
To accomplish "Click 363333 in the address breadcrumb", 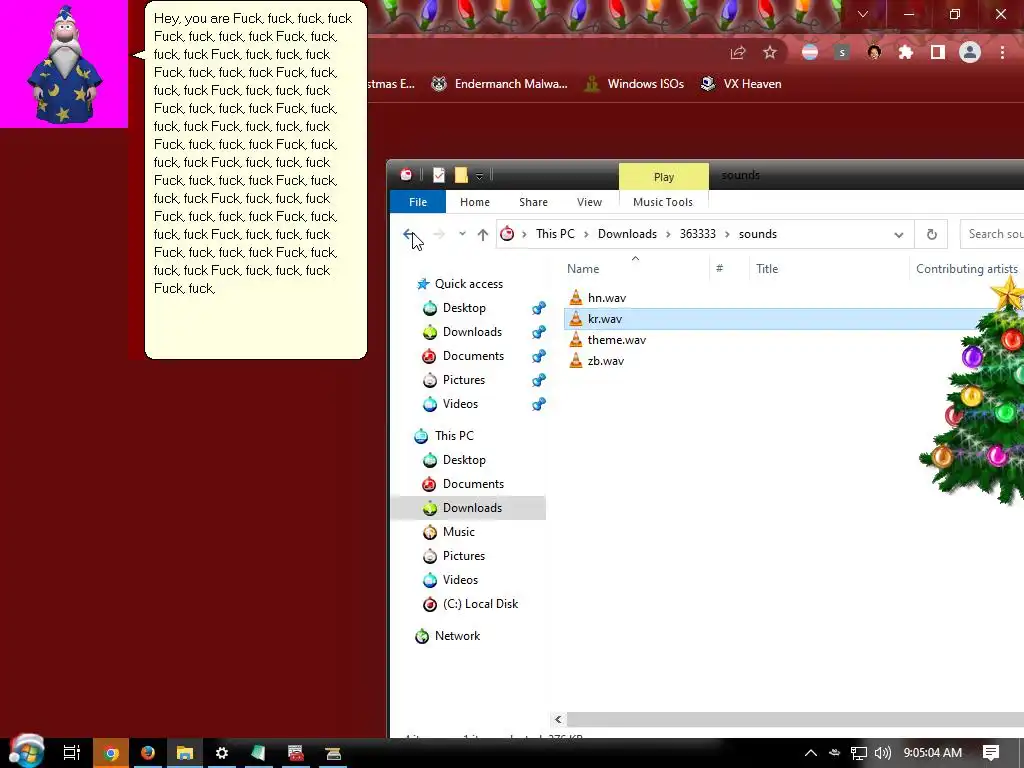I will [697, 234].
